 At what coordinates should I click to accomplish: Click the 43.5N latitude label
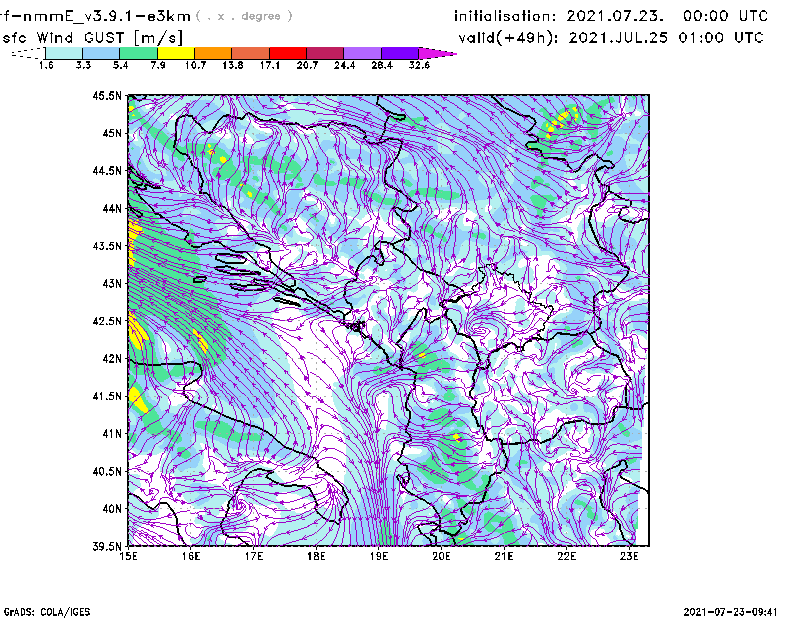click(107, 246)
